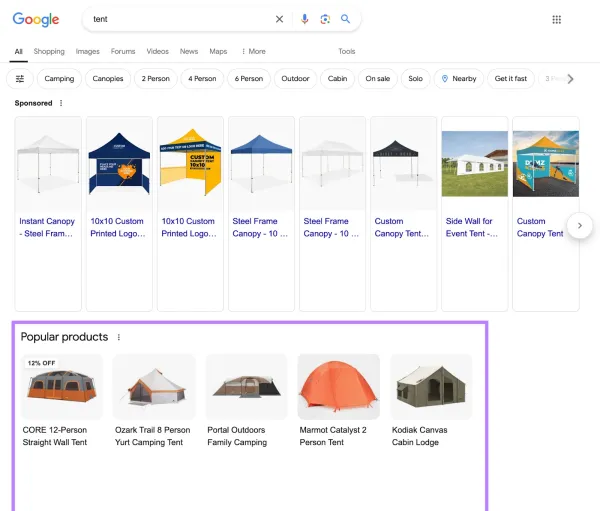This screenshot has width=600, height=511.
Task: Reveal more filter chips with right chevron
Action: (x=571, y=79)
